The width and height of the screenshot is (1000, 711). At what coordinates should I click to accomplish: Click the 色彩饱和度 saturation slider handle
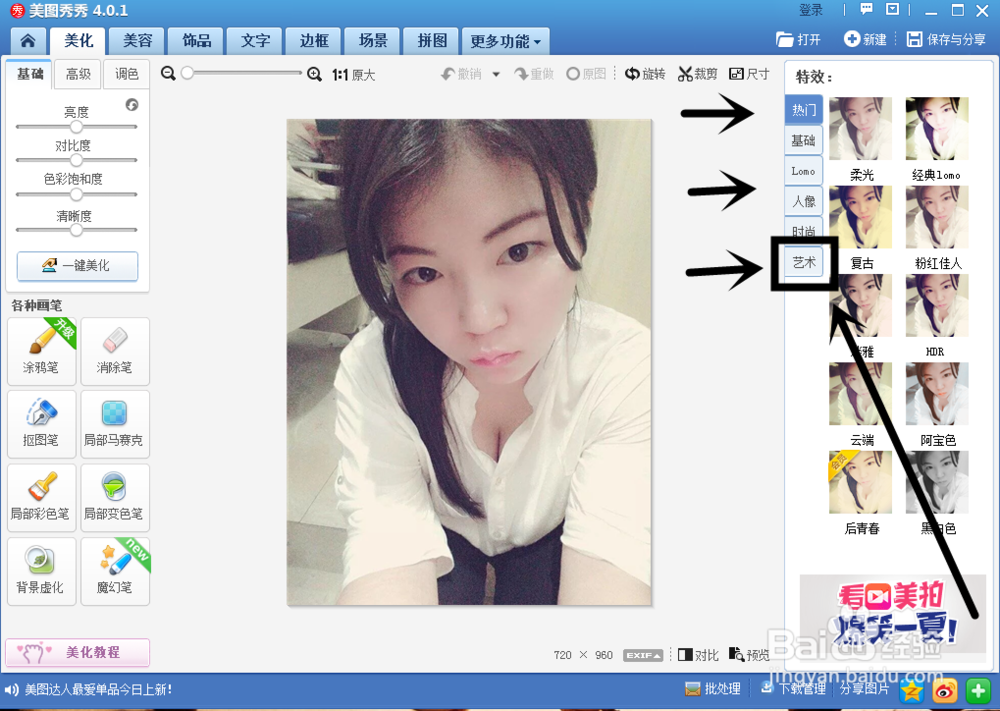[76, 194]
